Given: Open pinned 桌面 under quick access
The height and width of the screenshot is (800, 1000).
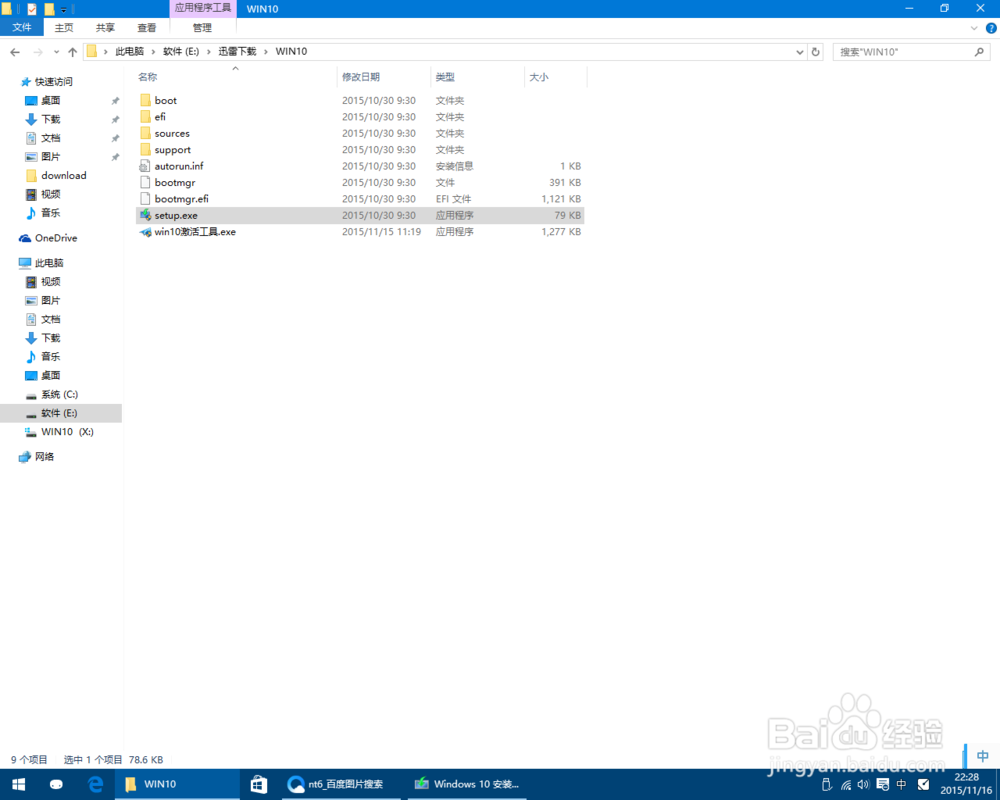Looking at the screenshot, I should coord(50,100).
